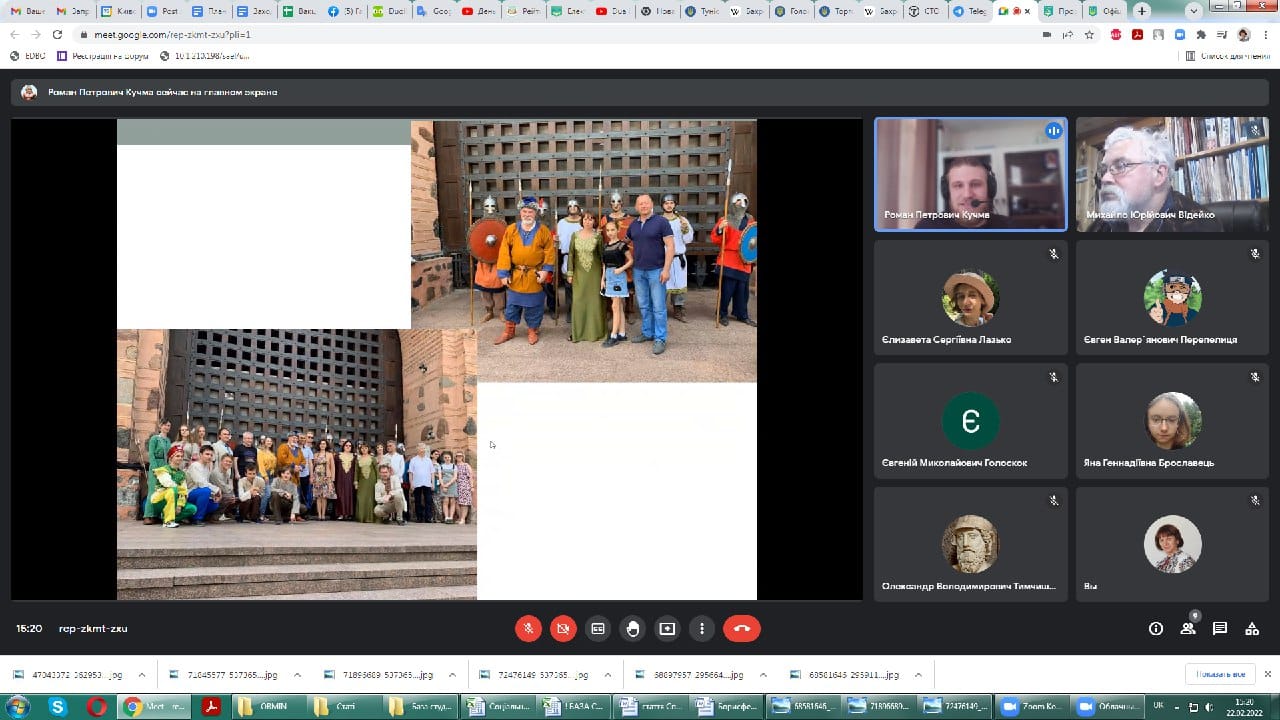Switch to the Telegram browser tab
The height and width of the screenshot is (720, 1280).
click(x=969, y=11)
